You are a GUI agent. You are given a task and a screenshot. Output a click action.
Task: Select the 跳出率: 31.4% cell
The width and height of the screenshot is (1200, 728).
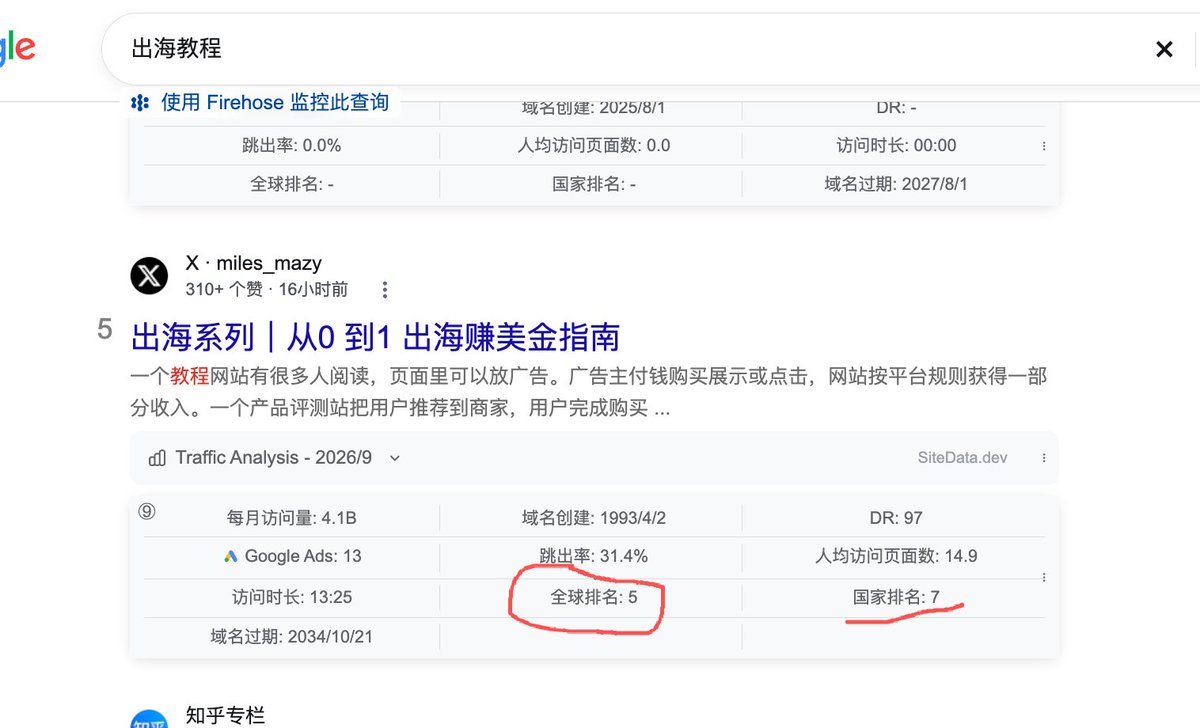pos(594,556)
